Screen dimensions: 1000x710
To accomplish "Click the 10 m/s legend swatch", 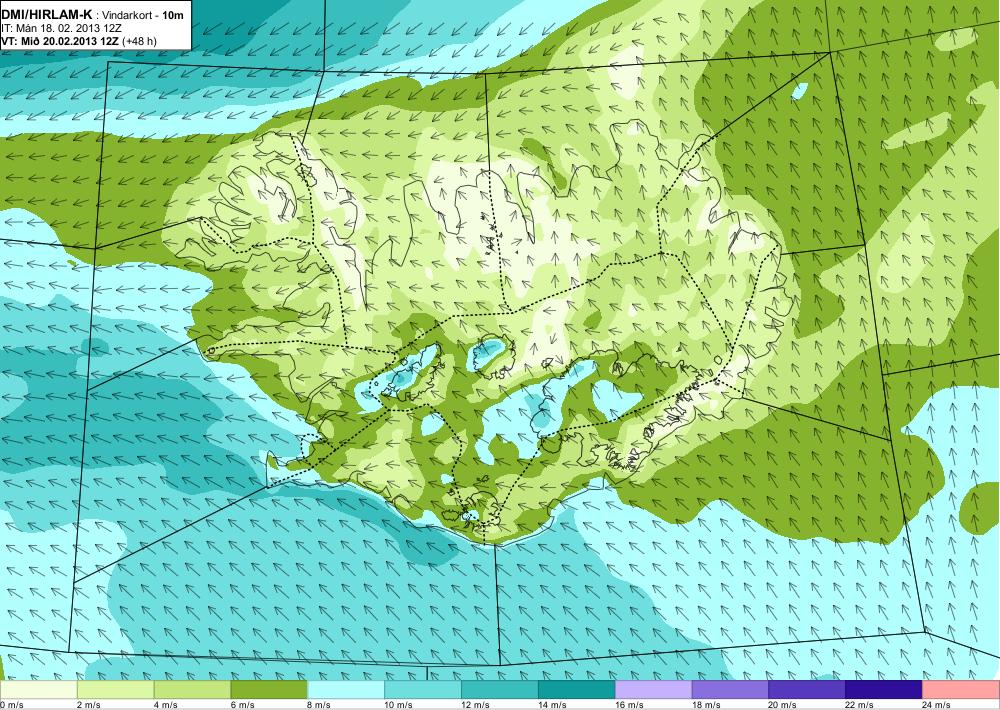I will [x=423, y=690].
